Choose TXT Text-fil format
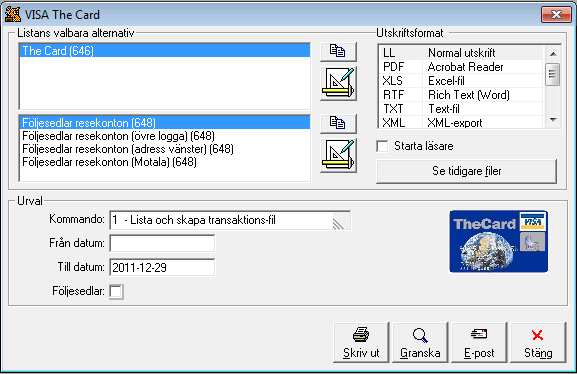This screenshot has width=577, height=374. click(461, 109)
